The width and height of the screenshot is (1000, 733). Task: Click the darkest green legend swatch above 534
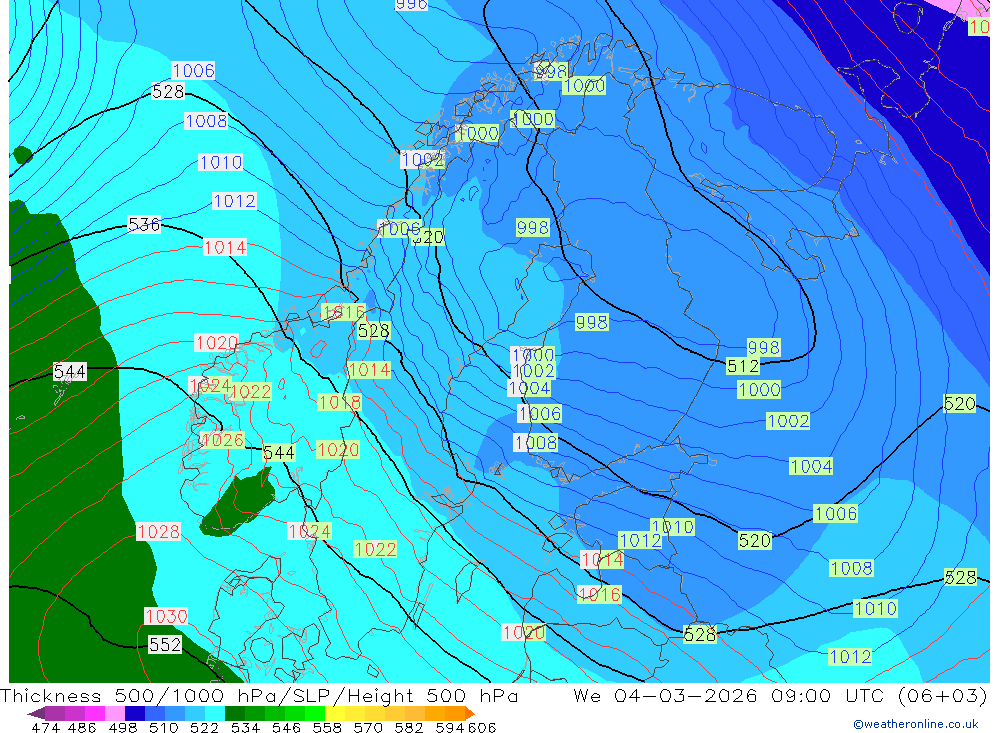[235, 713]
